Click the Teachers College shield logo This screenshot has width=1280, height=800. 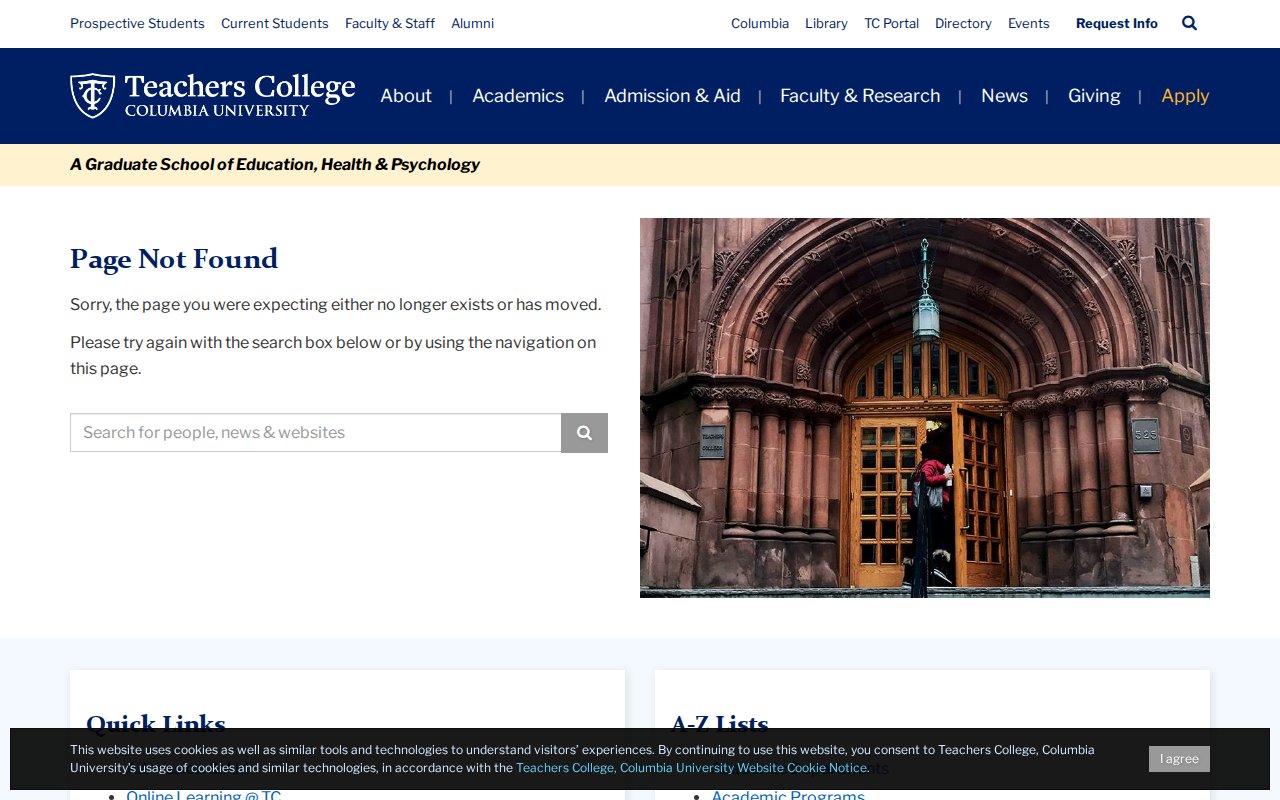click(x=92, y=95)
